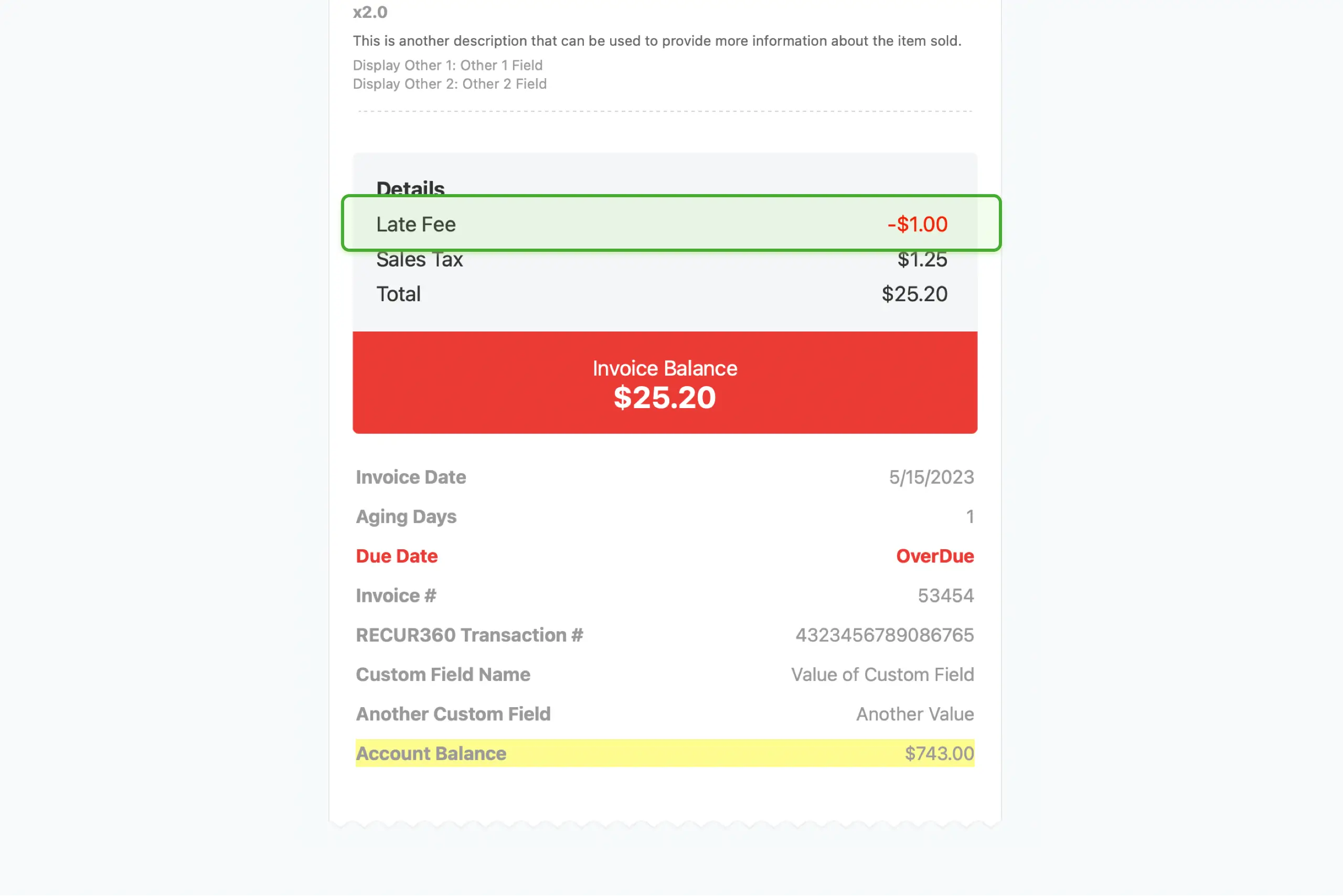
Task: Click the Sales Tax line label
Action: point(419,260)
